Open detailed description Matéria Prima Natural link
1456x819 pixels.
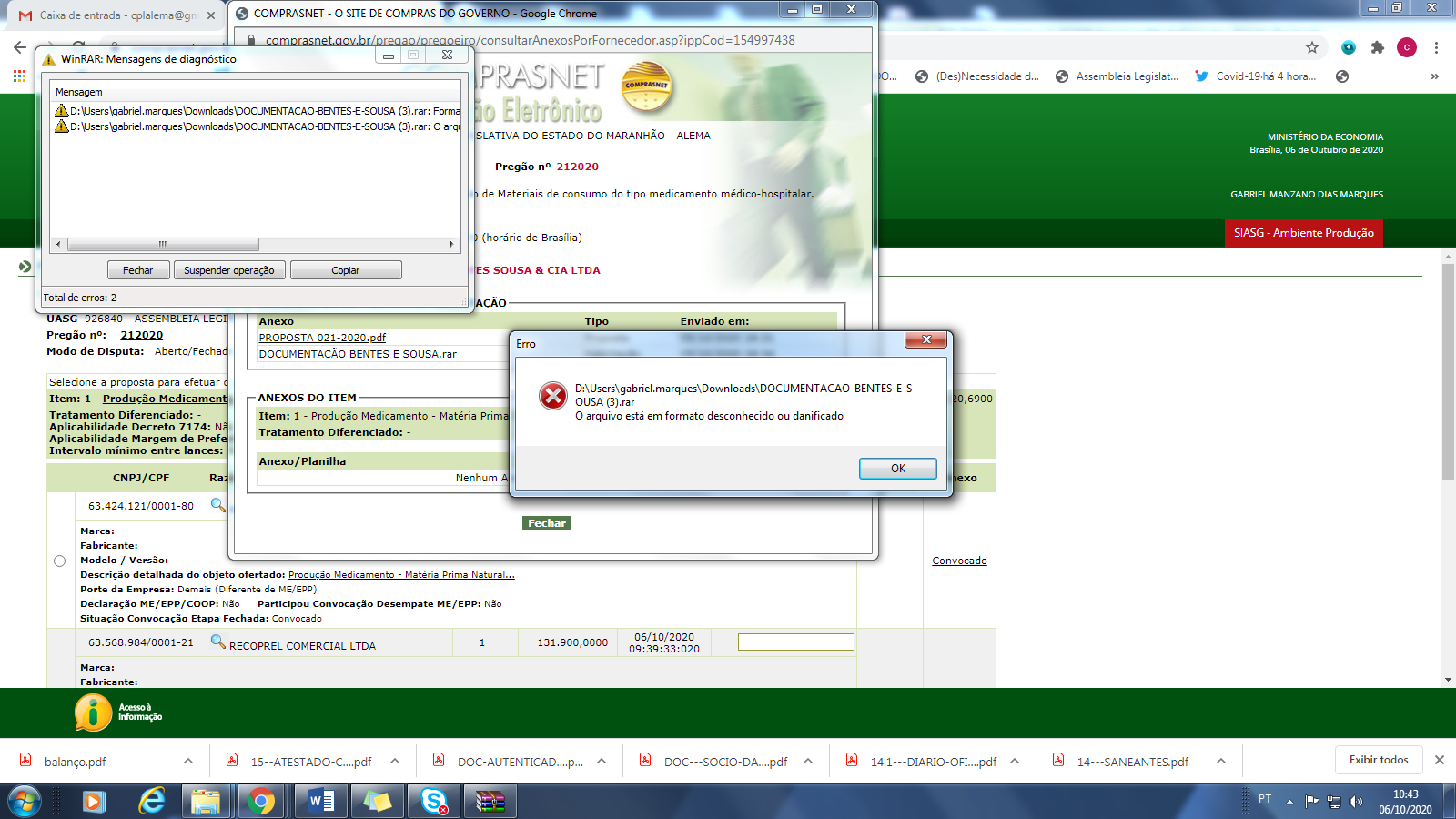coord(401,575)
